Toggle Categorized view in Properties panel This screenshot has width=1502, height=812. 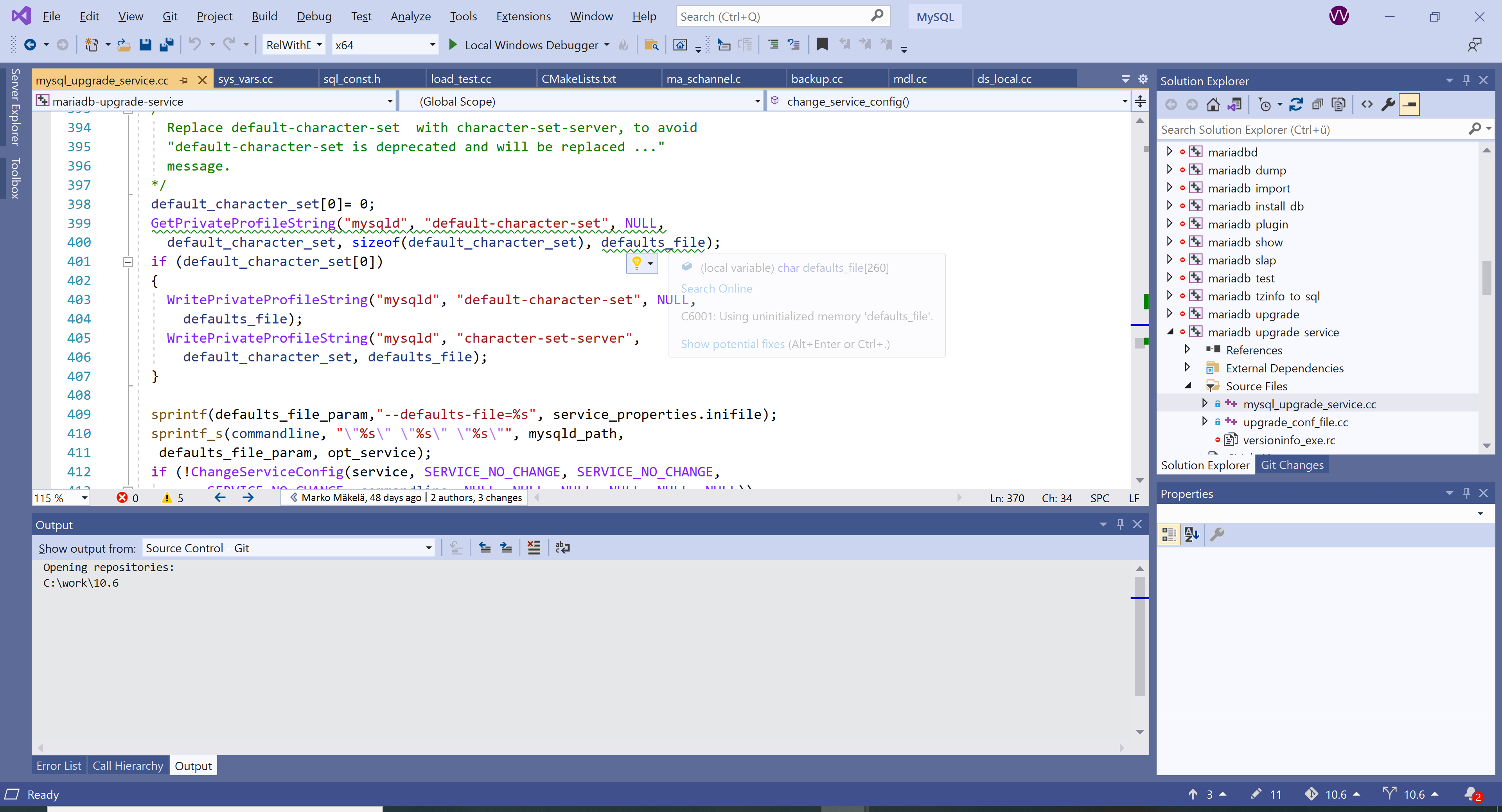[x=1169, y=535]
